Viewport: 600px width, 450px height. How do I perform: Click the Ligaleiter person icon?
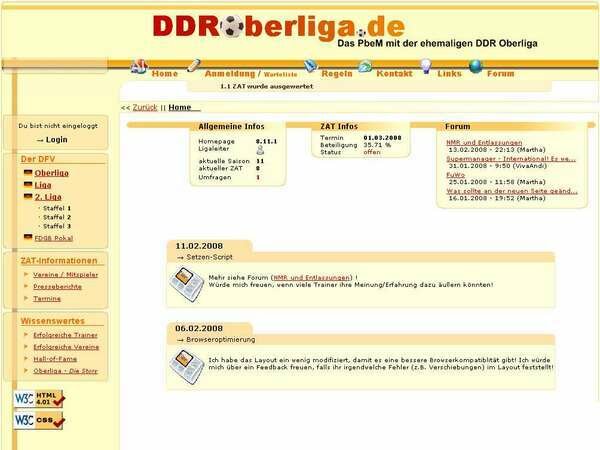pos(260,150)
